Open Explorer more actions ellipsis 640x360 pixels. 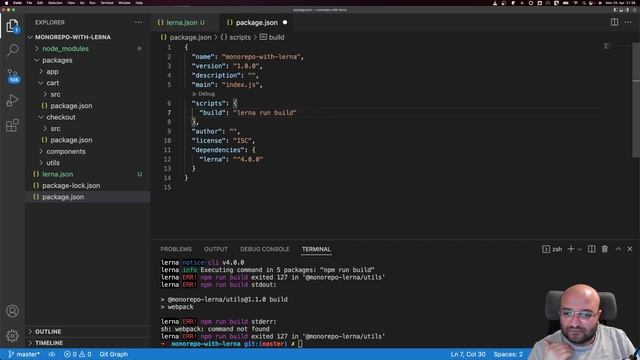pyautogui.click(x=138, y=22)
